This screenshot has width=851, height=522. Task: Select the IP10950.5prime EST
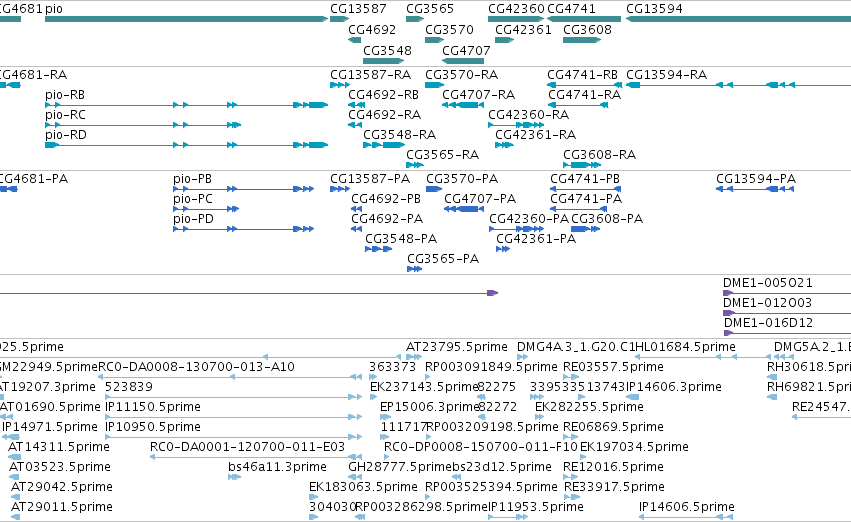pos(233,437)
